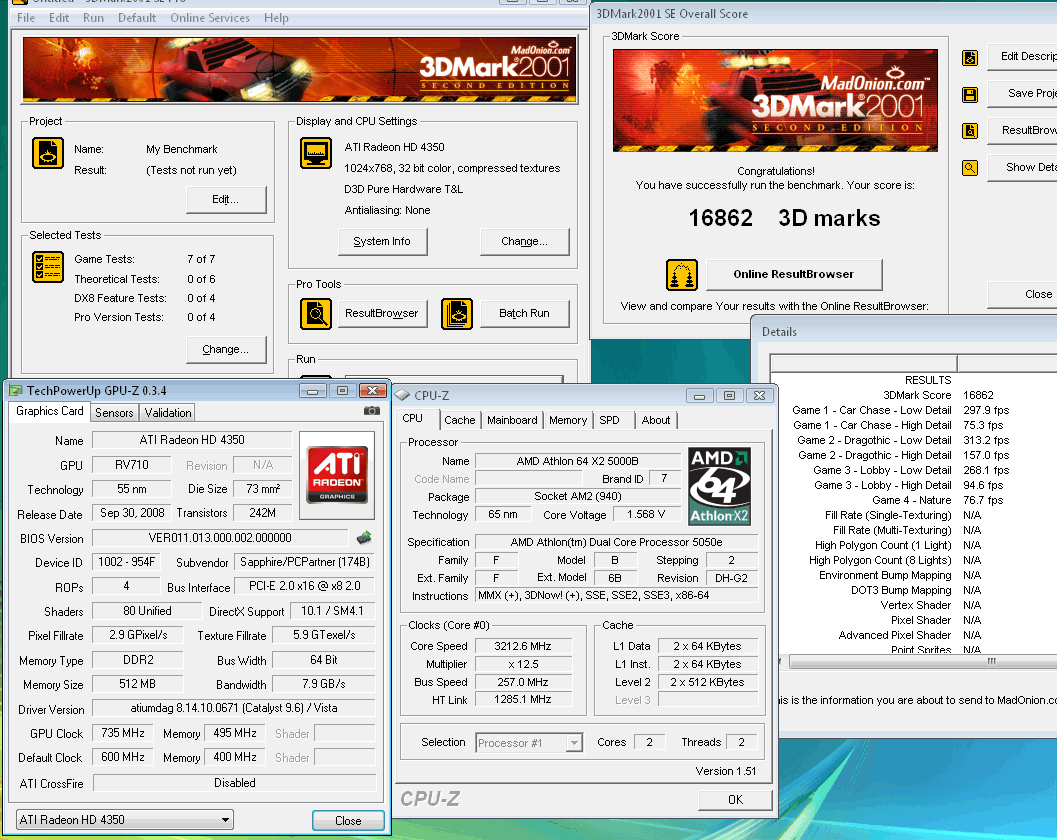Switch to the Cache tab in CPU-Z
This screenshot has height=840, width=1057.
click(460, 420)
